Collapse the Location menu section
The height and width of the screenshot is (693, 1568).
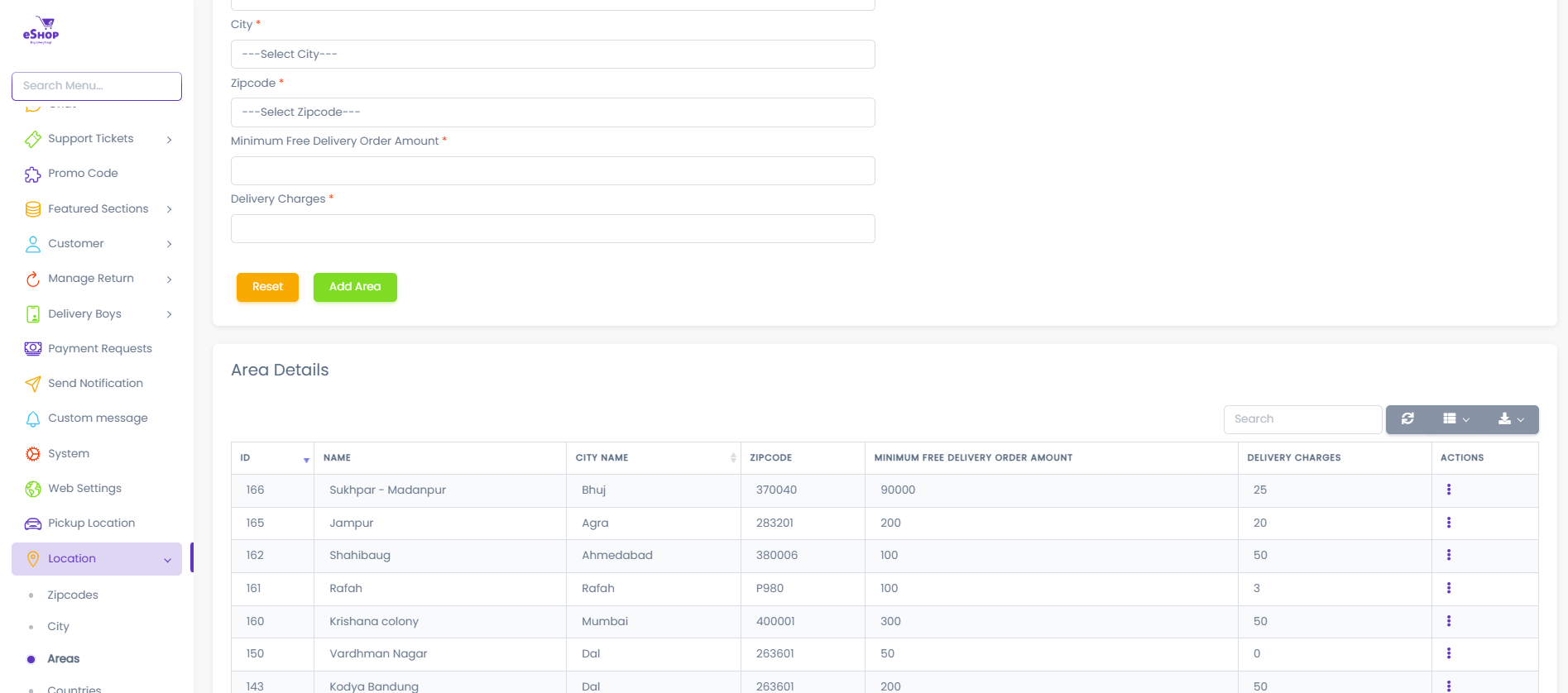pyautogui.click(x=97, y=559)
